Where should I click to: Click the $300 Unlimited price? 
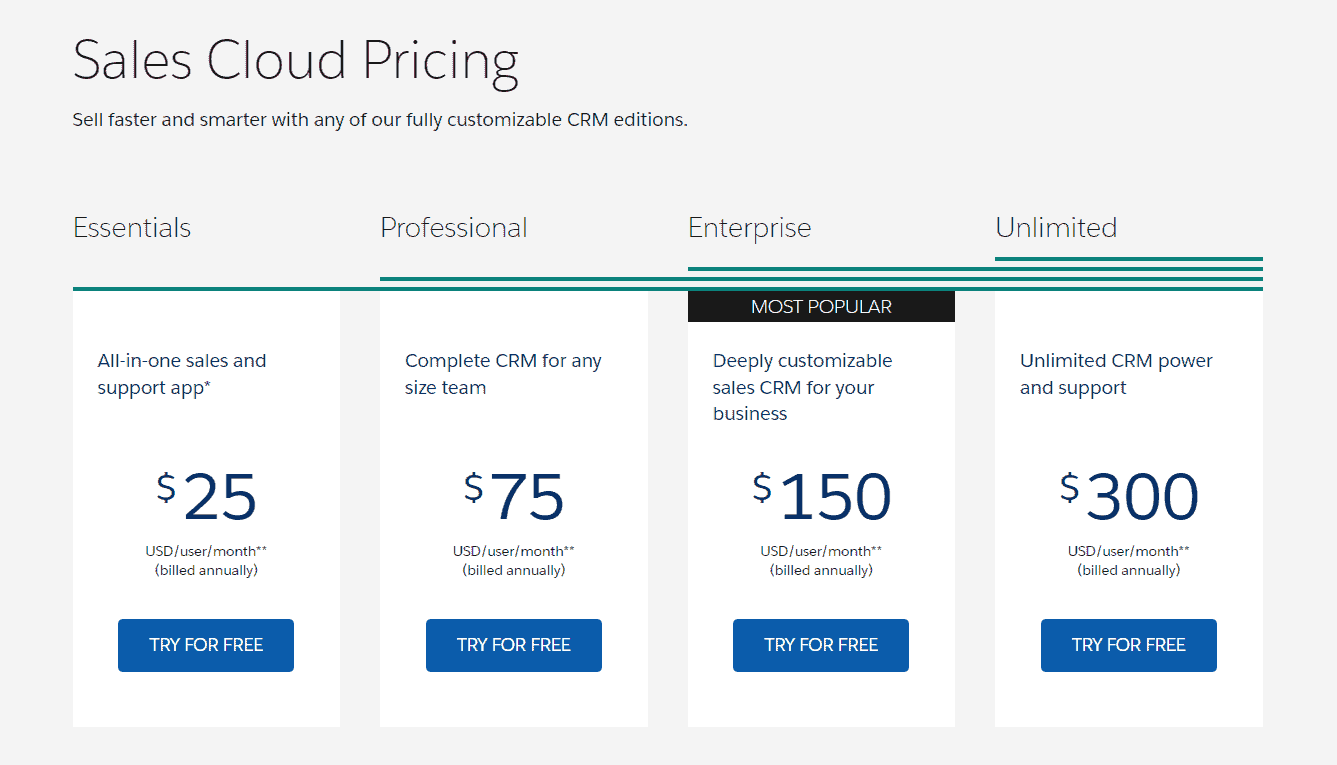(x=1129, y=497)
